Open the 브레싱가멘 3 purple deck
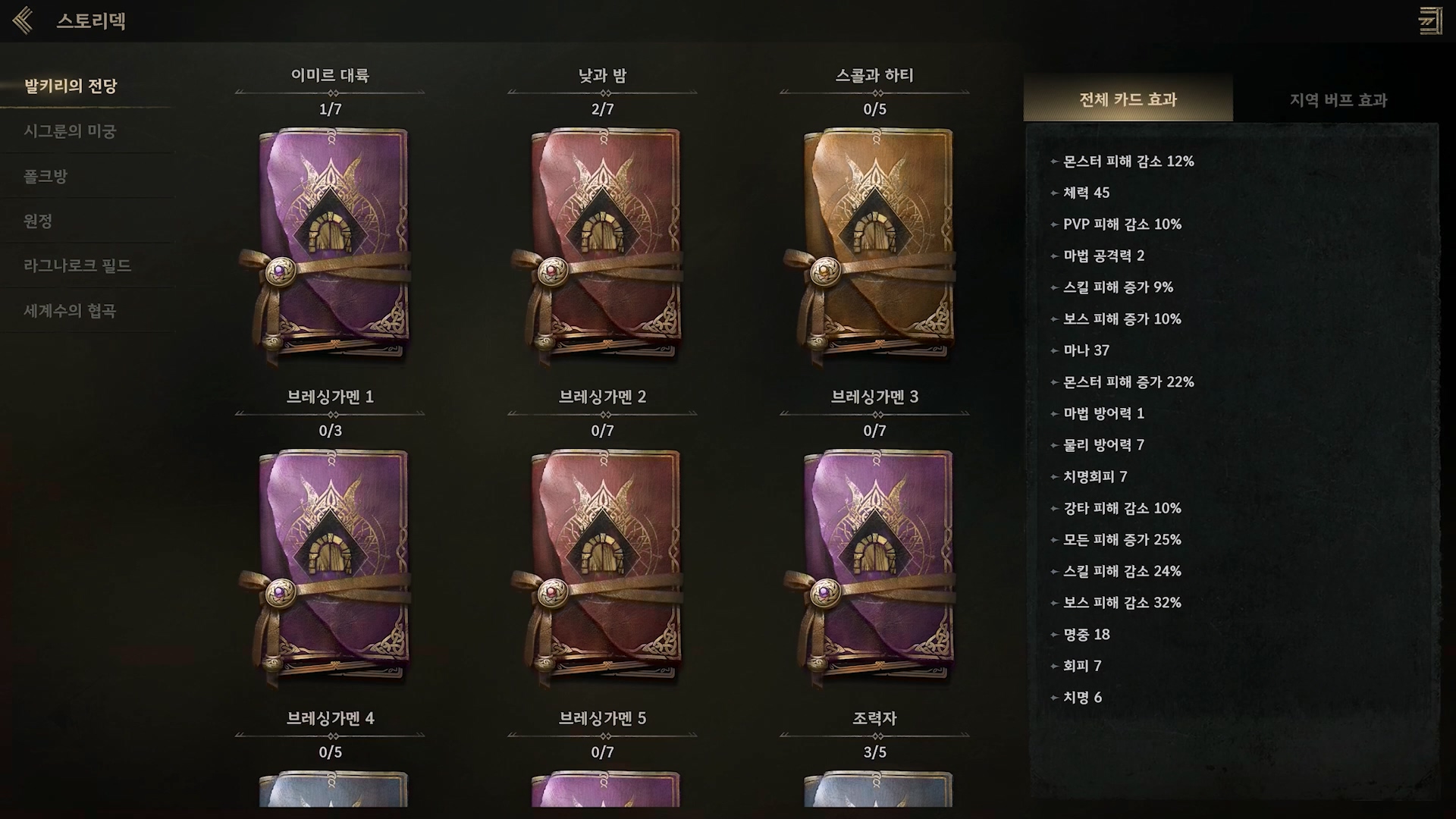 tap(874, 568)
